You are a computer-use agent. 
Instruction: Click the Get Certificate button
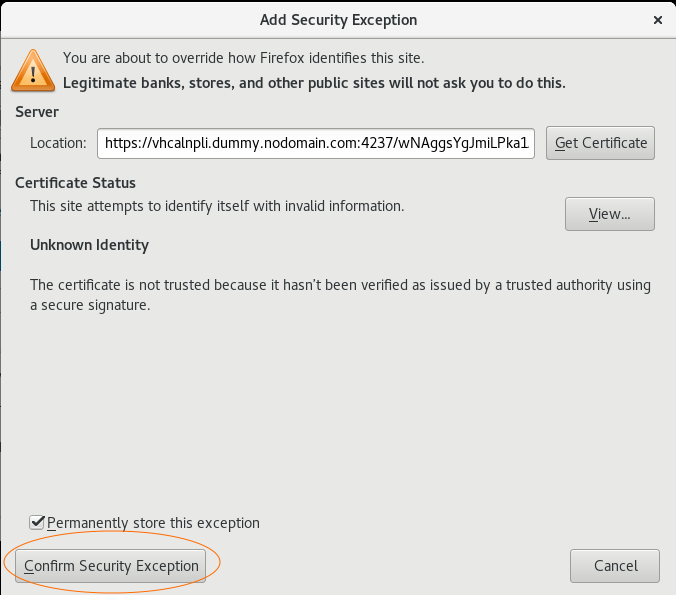click(x=600, y=143)
